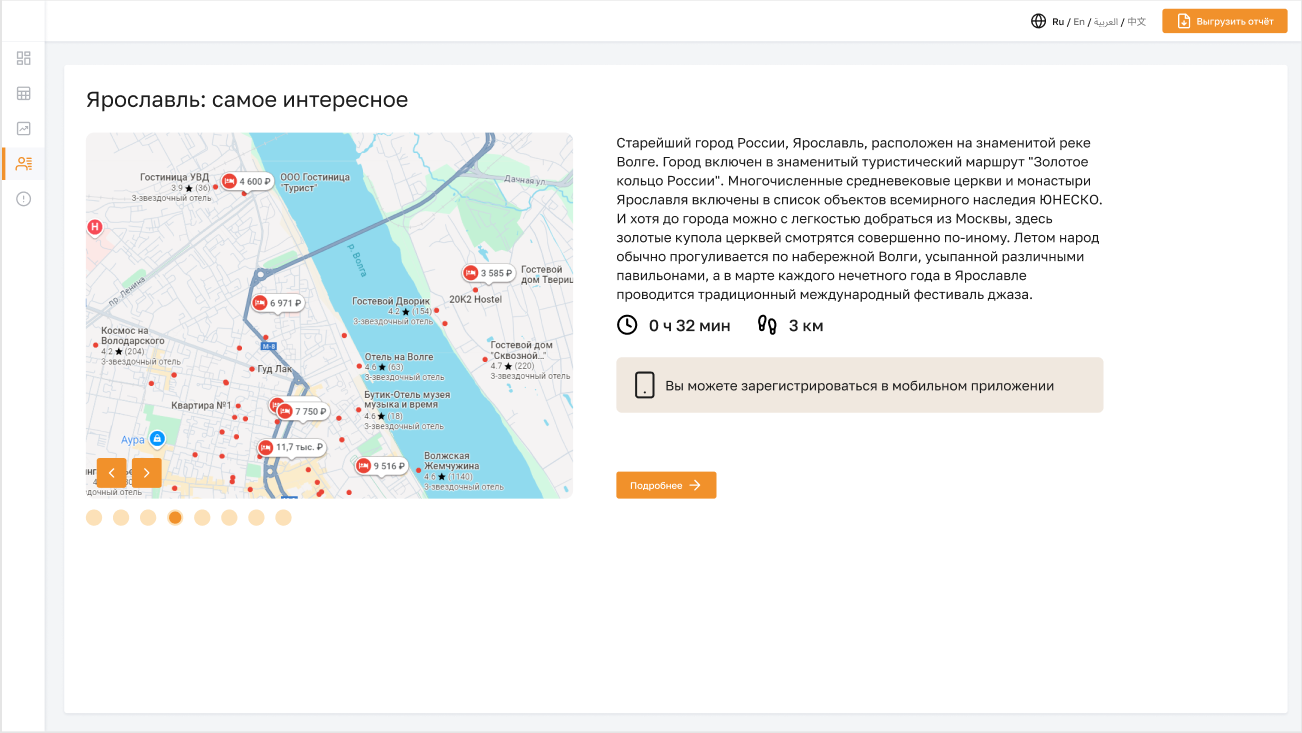Click the 3 км distance text

(x=806, y=325)
